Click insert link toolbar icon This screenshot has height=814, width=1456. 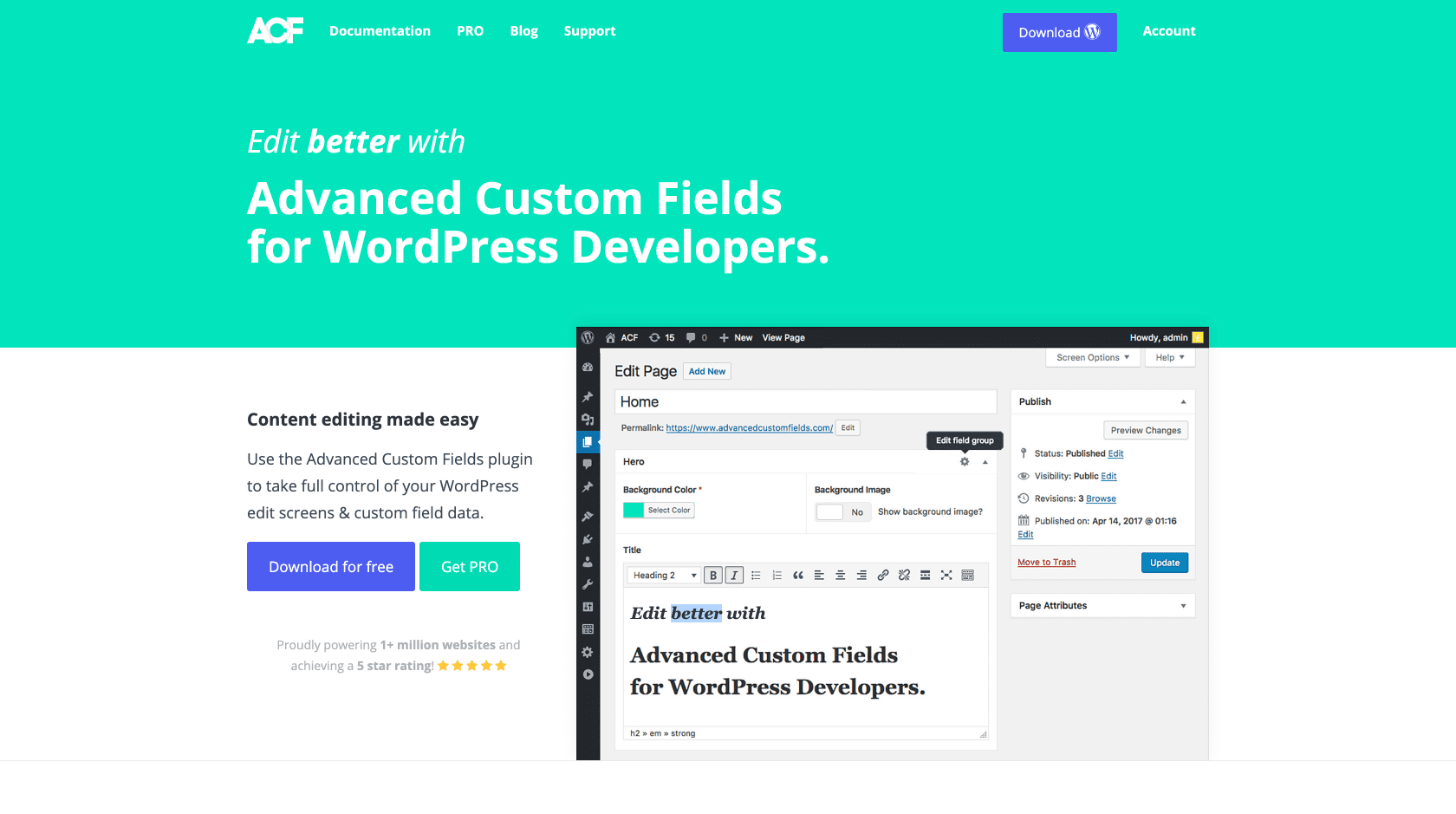[882, 576]
